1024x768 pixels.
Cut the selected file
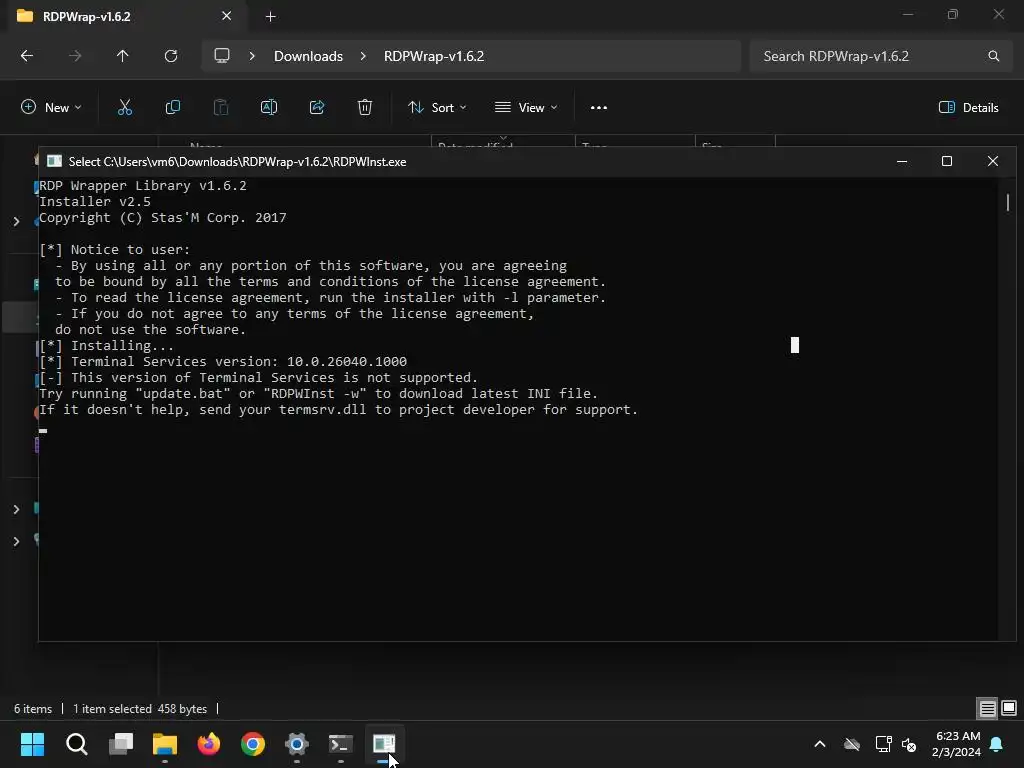(125, 108)
